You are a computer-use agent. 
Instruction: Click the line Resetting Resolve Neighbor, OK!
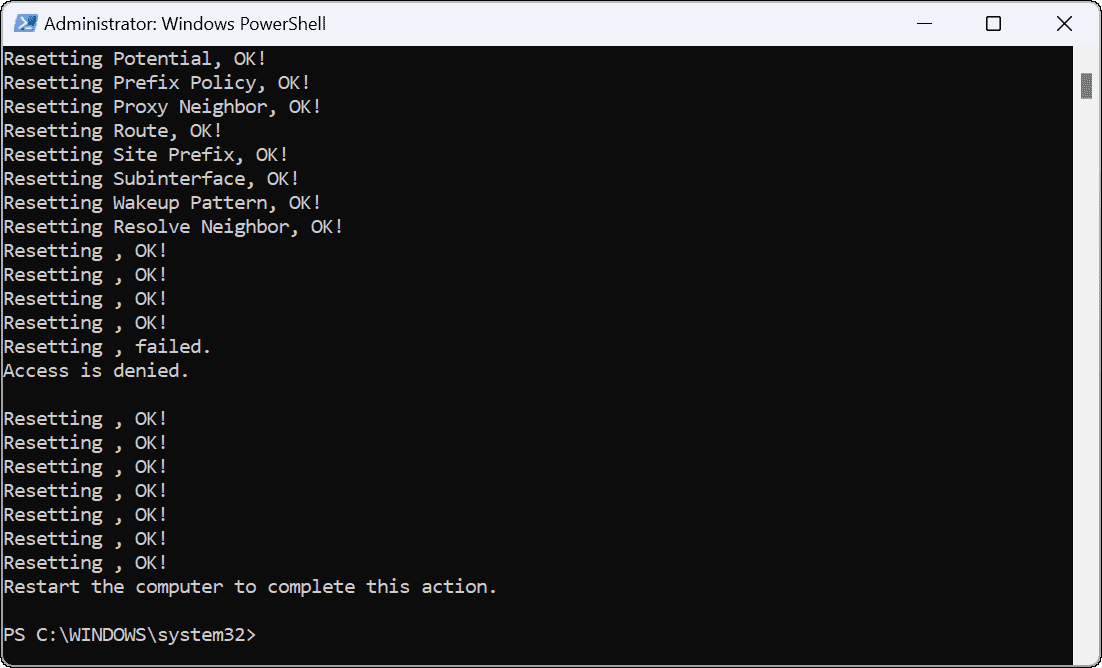point(172,226)
